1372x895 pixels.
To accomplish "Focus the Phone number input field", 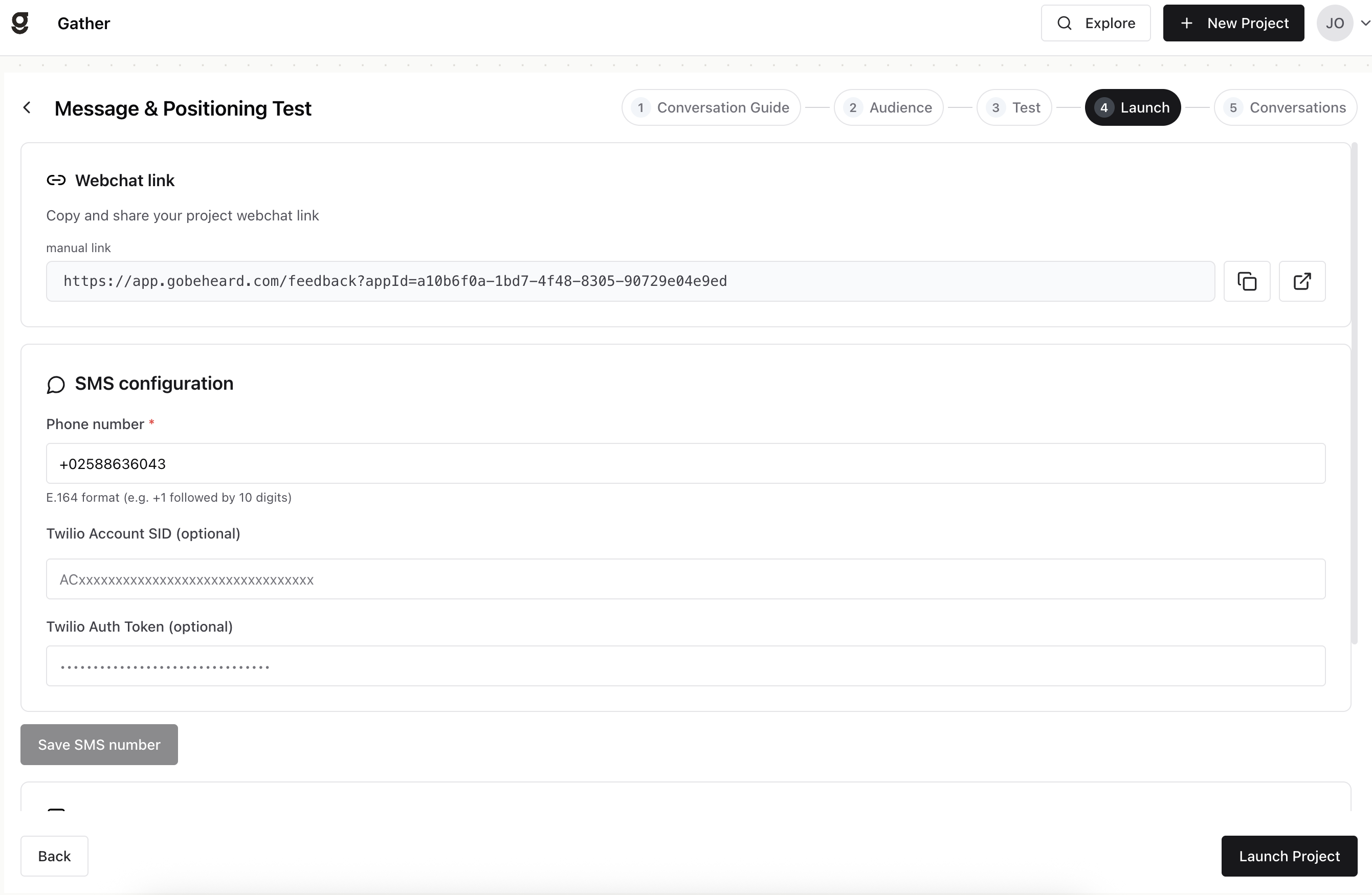I will pyautogui.click(x=685, y=463).
